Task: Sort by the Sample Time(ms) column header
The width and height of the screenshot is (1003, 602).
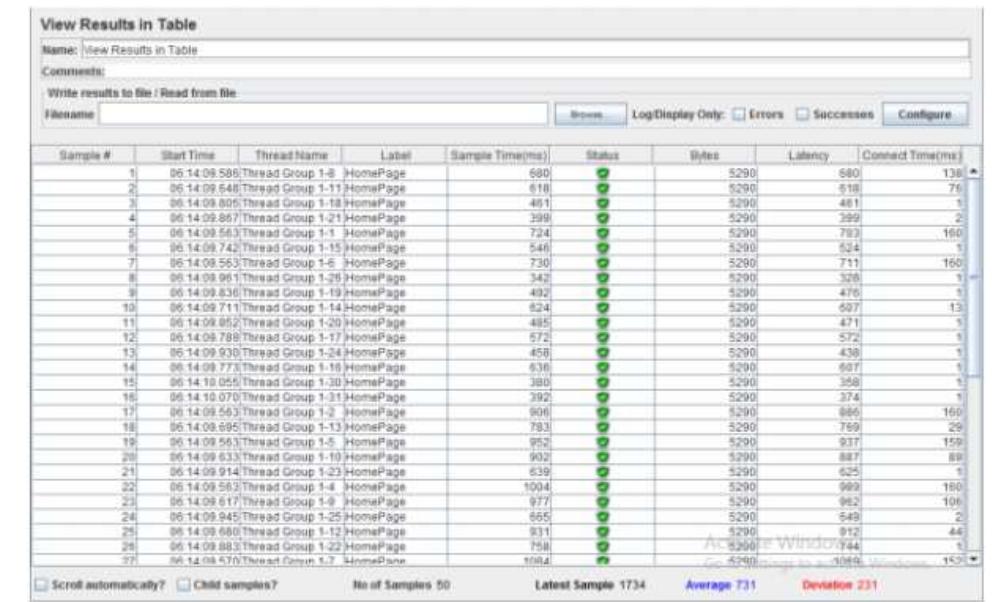Action: [x=496, y=155]
